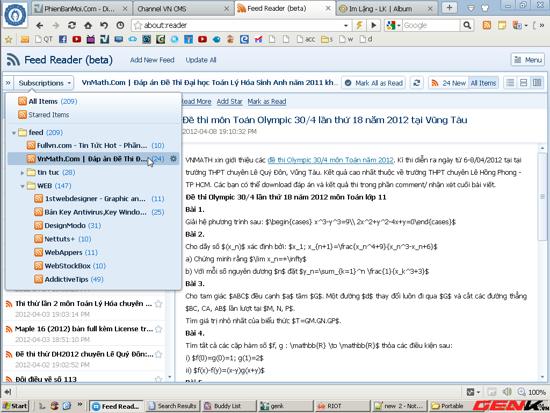The image size is (550, 413).
Task: Switch filter to All Items
Action: point(483,83)
